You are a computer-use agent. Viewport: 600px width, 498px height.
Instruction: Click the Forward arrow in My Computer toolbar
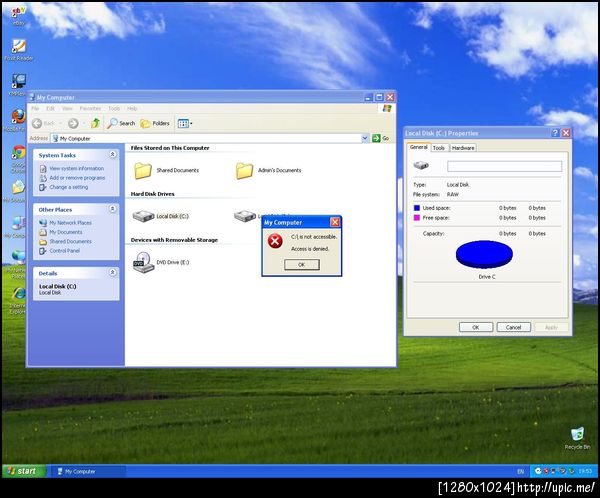click(73, 123)
